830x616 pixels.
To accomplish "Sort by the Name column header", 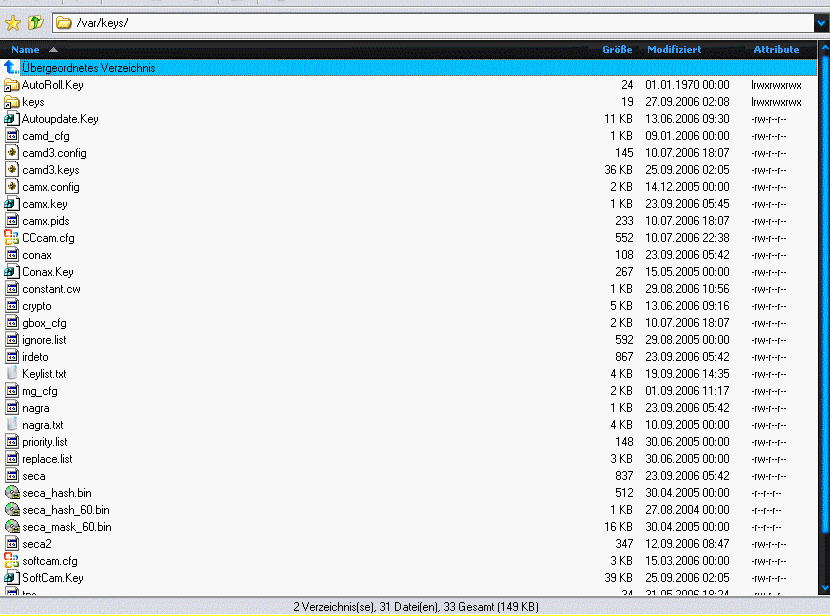I will pos(25,49).
